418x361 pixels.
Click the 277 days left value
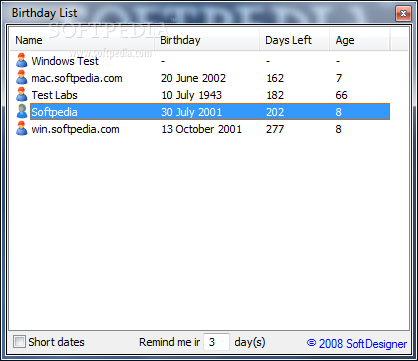pos(275,129)
